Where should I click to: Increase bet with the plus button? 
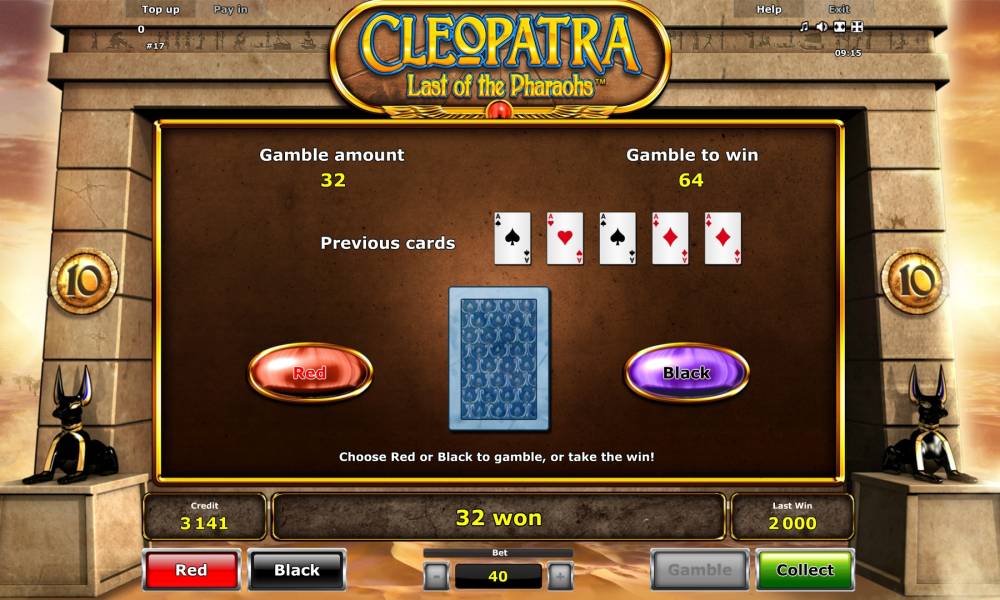[x=559, y=576]
